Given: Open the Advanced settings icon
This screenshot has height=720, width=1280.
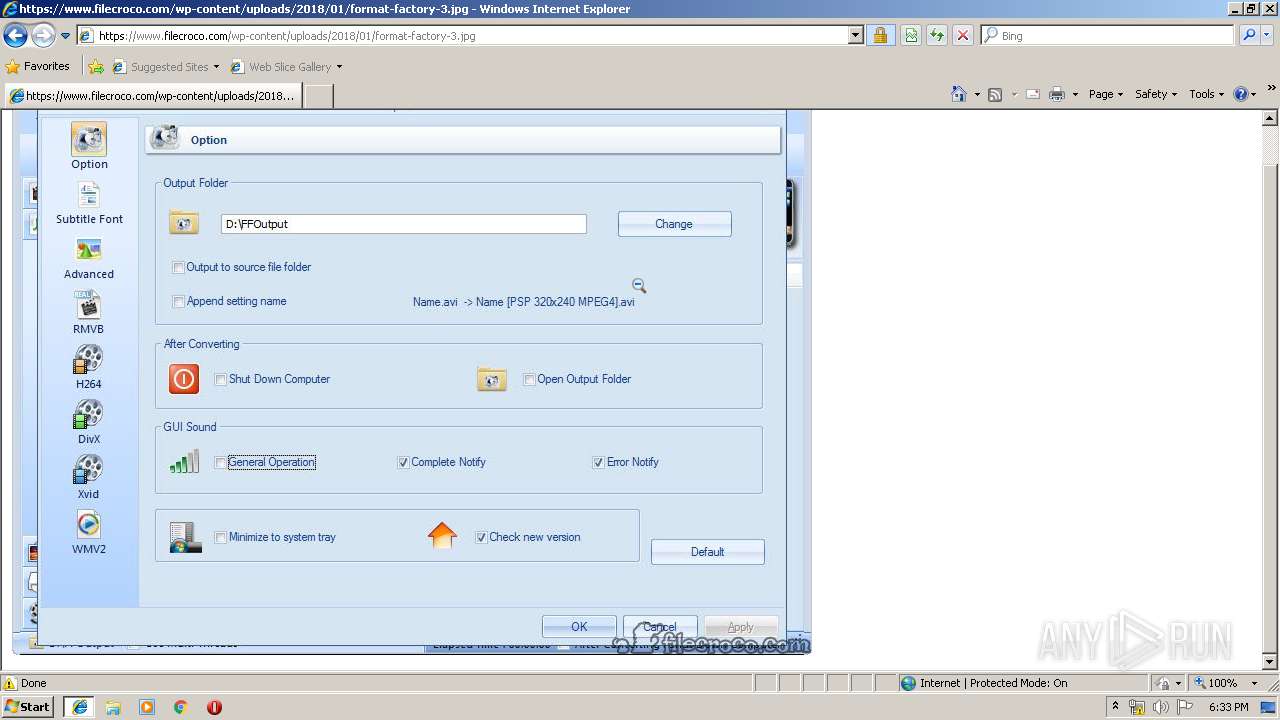Looking at the screenshot, I should click(x=89, y=250).
